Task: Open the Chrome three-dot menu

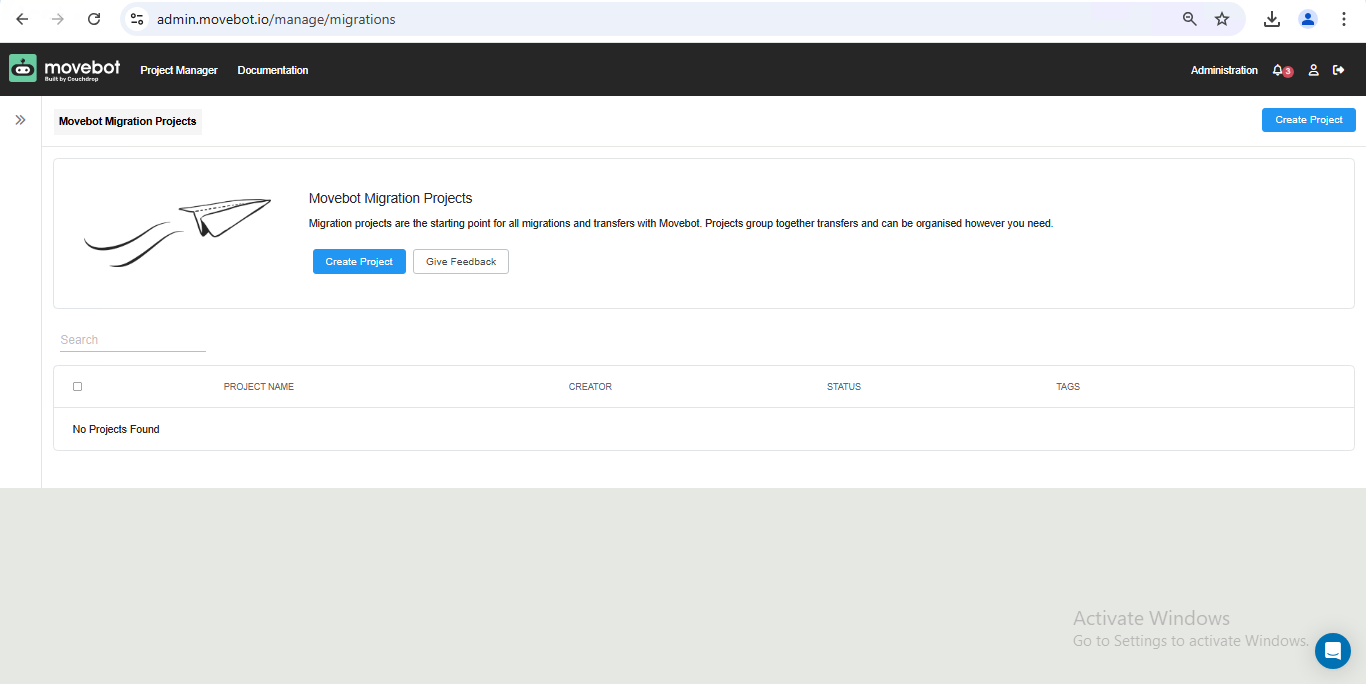Action: point(1344,19)
